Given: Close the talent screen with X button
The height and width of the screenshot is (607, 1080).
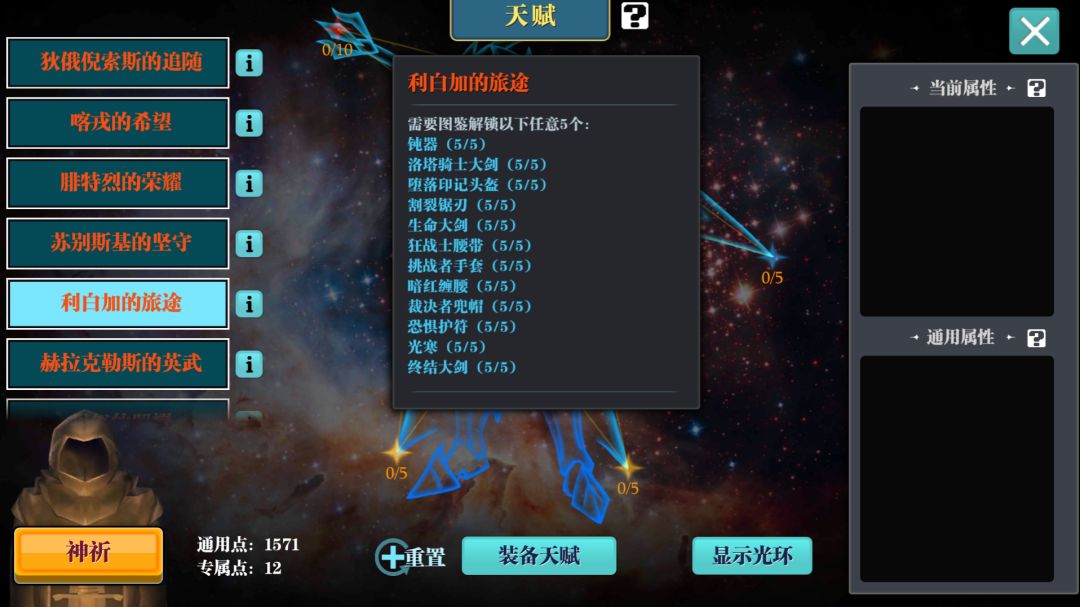Looking at the screenshot, I should click(x=1034, y=31).
